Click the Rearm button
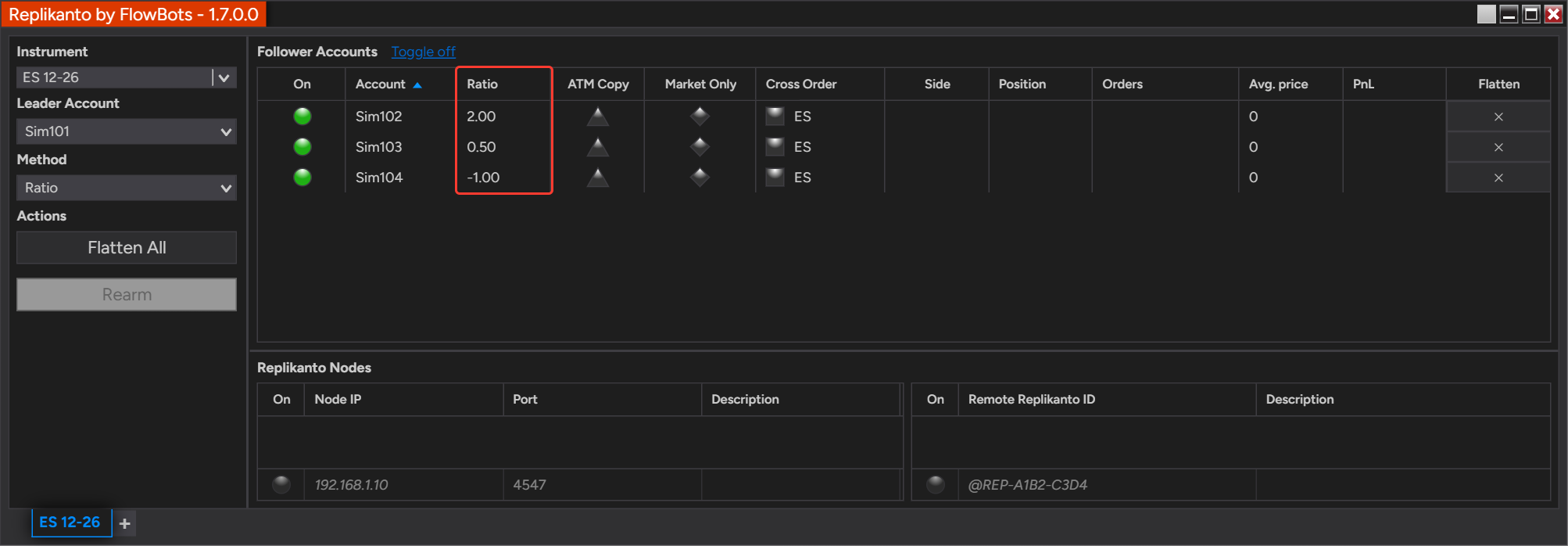Image resolution: width=1568 pixels, height=546 pixels. click(x=127, y=295)
